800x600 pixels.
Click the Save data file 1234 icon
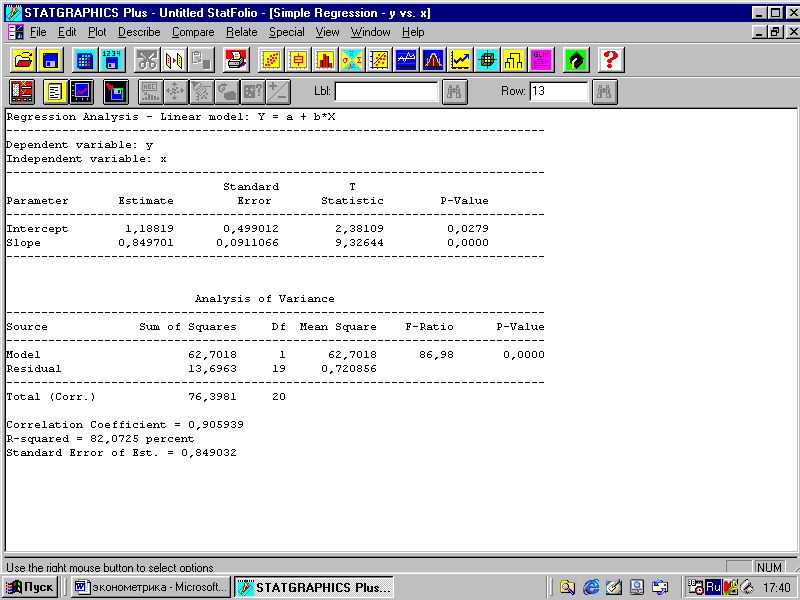(112, 60)
